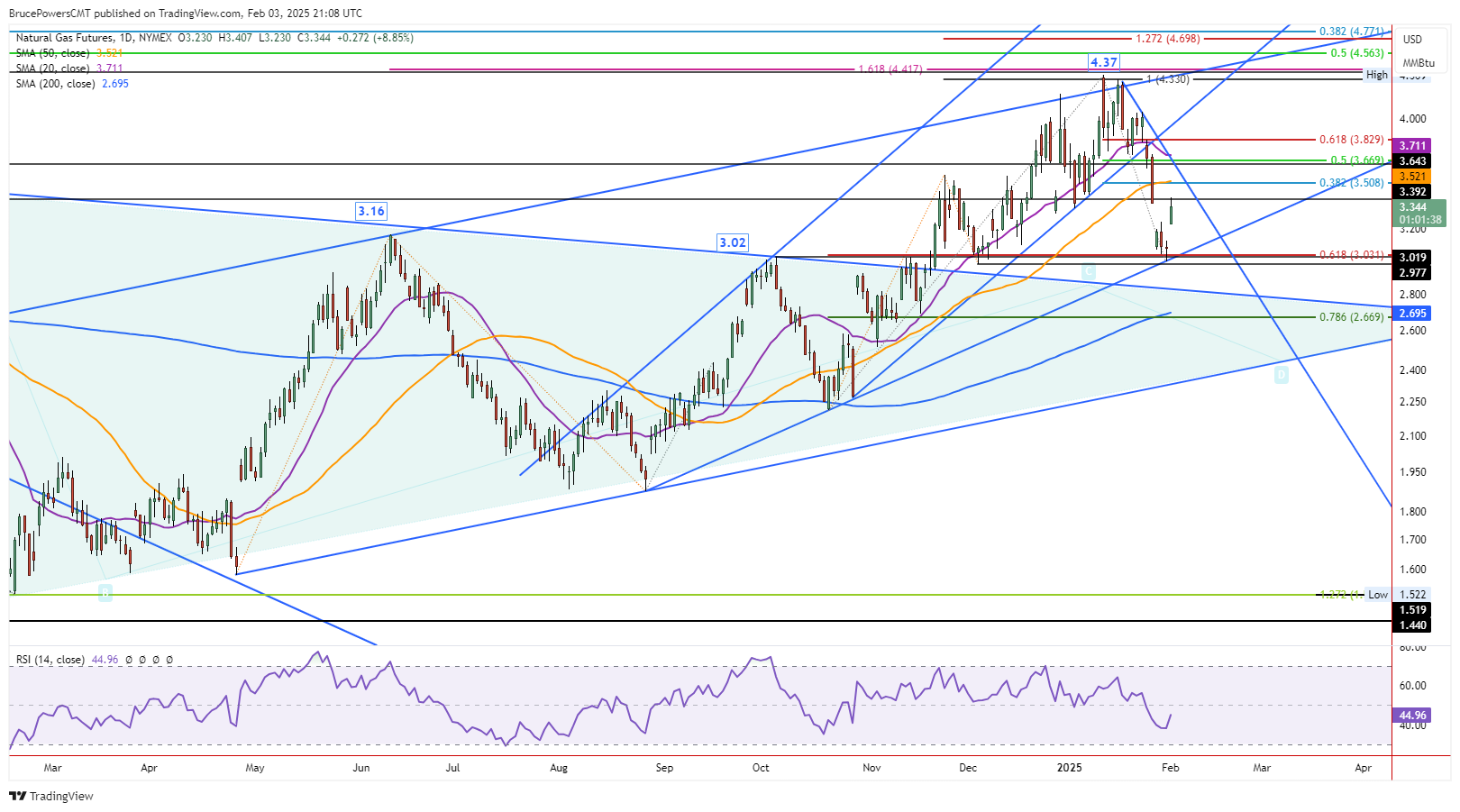Screen dimensions: 1460x812
Task: Click the 3.16 swing high annotation
Action: point(371,211)
